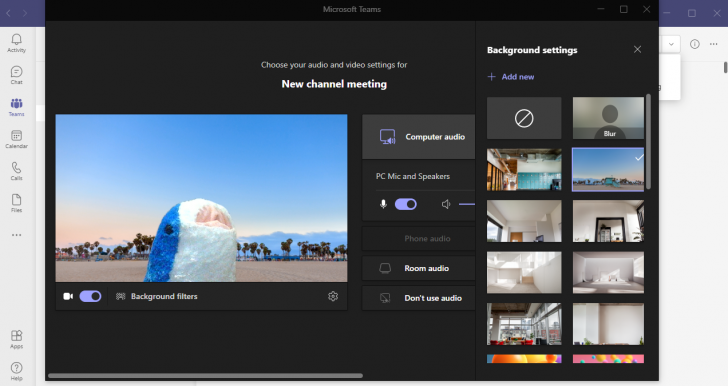Open Help at the sidebar bottom
The height and width of the screenshot is (386, 728).
click(x=16, y=371)
